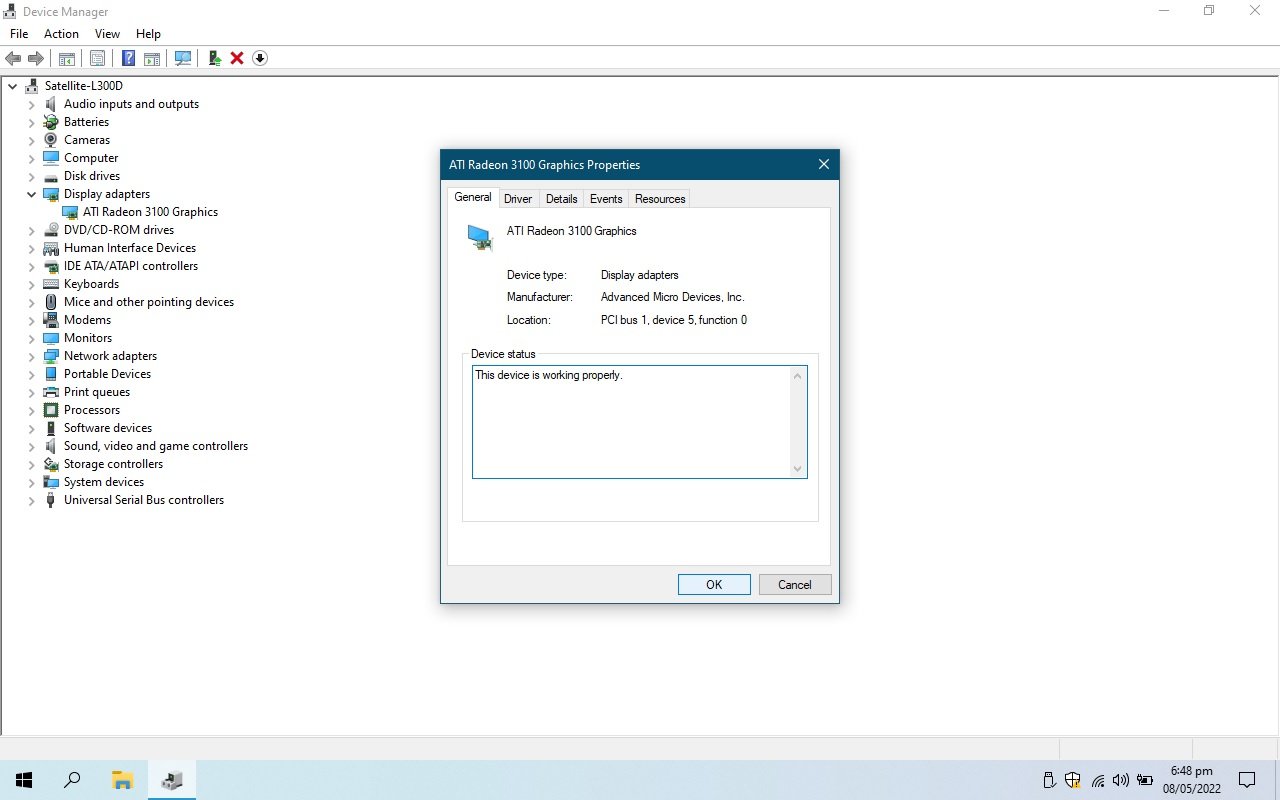Viewport: 1280px width, 800px height.
Task: Click the Scan for hardware changes toolbar icon
Action: click(183, 58)
